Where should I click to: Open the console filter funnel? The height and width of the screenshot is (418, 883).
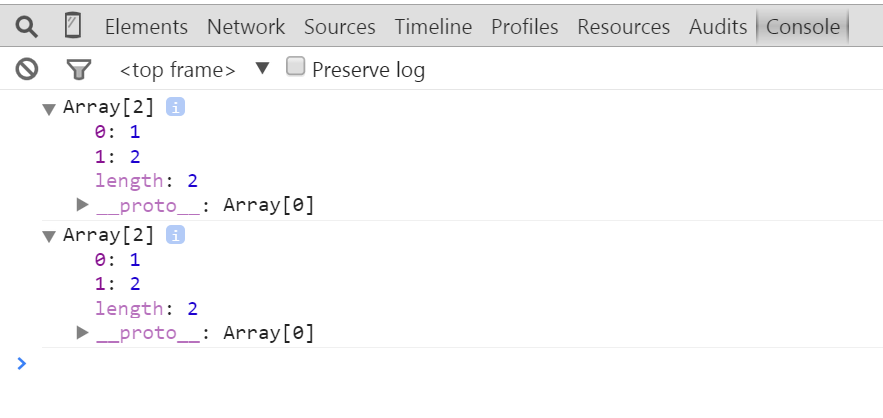(78, 69)
